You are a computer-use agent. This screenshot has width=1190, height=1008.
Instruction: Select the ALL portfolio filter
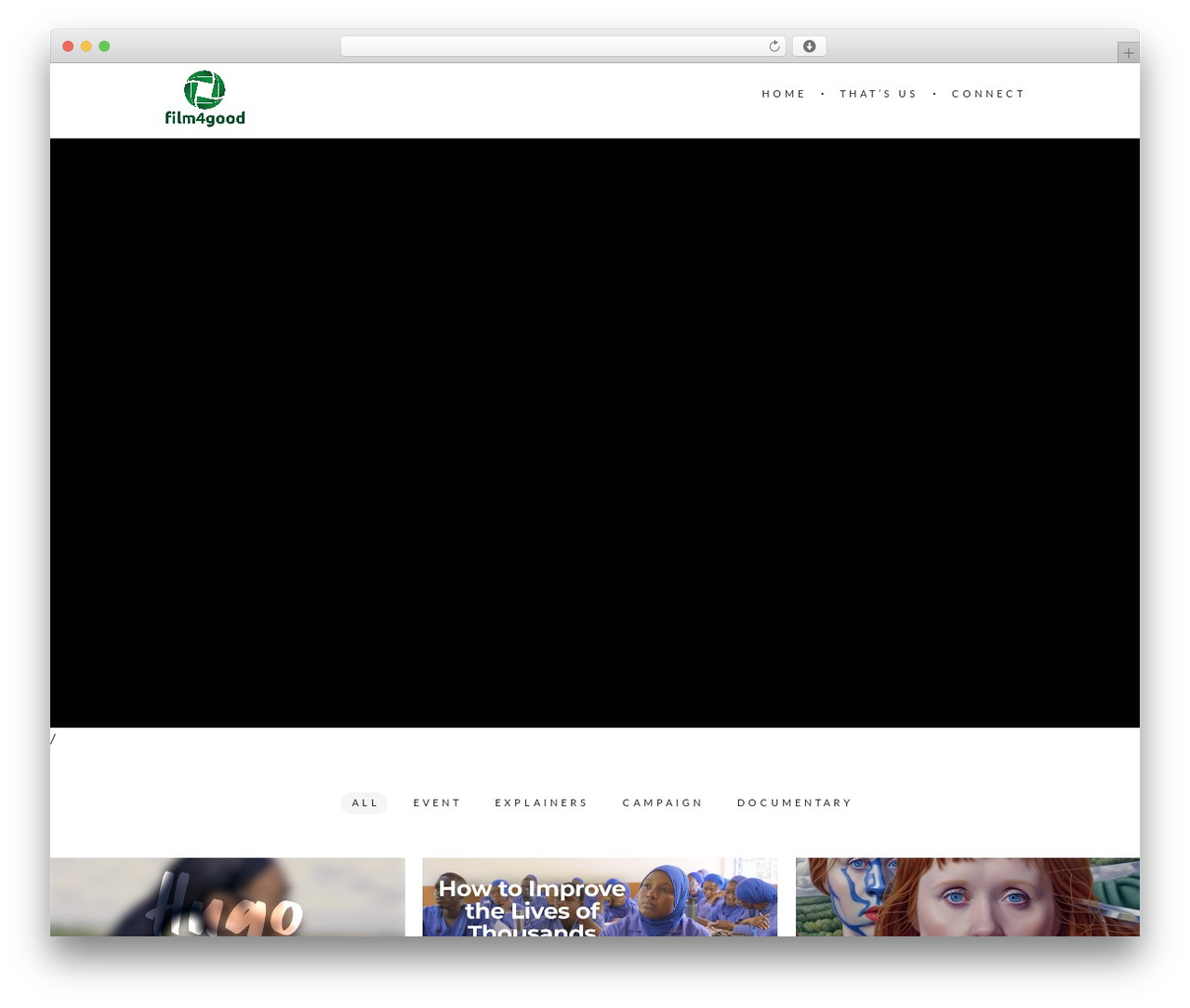click(364, 802)
